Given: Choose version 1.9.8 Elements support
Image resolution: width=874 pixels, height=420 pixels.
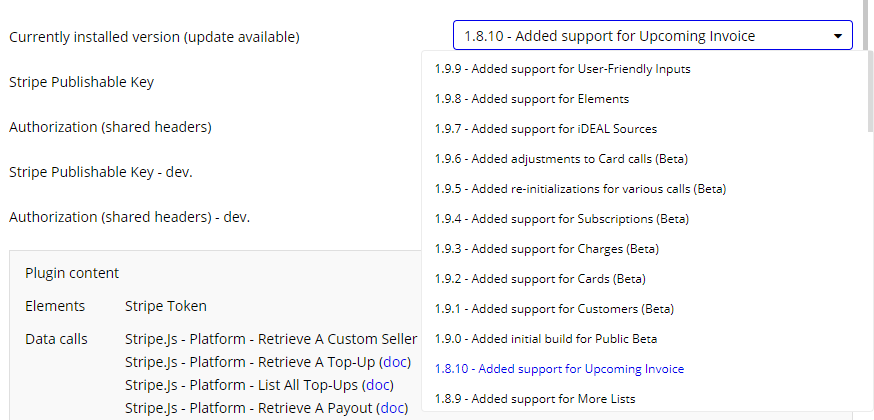Looking at the screenshot, I should tap(531, 99).
